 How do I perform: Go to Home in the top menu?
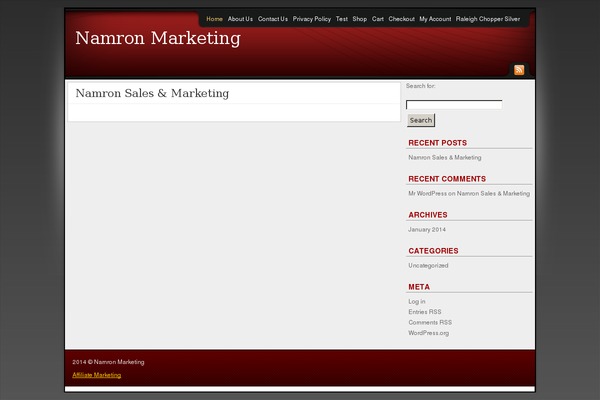pos(214,19)
